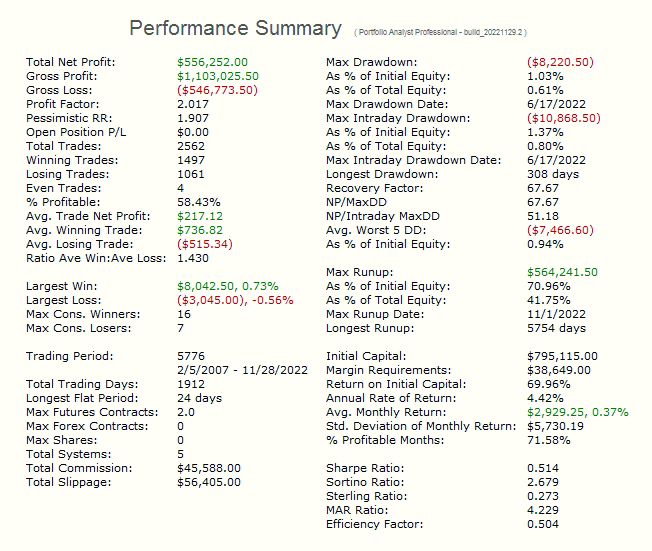Select the Initial Capital amount $795,115.00
Screen dimensions: 652x551
[563, 356]
